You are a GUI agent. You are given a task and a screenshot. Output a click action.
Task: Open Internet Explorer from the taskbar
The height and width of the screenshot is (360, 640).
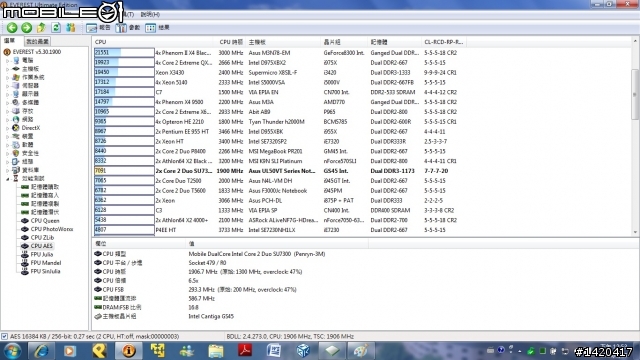[41, 351]
